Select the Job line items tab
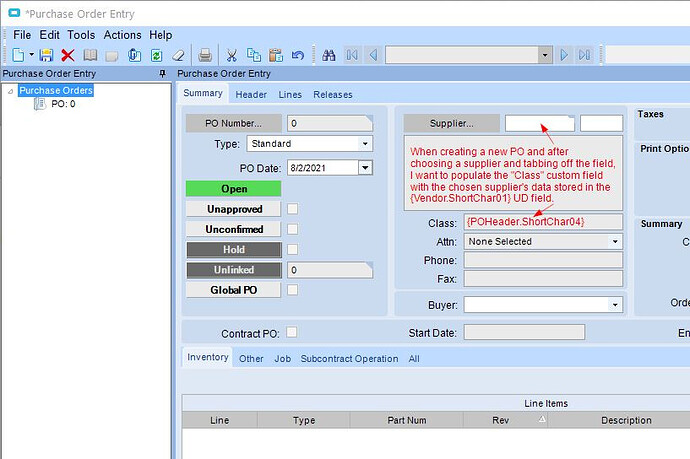The height and width of the screenshot is (459, 690). point(283,359)
